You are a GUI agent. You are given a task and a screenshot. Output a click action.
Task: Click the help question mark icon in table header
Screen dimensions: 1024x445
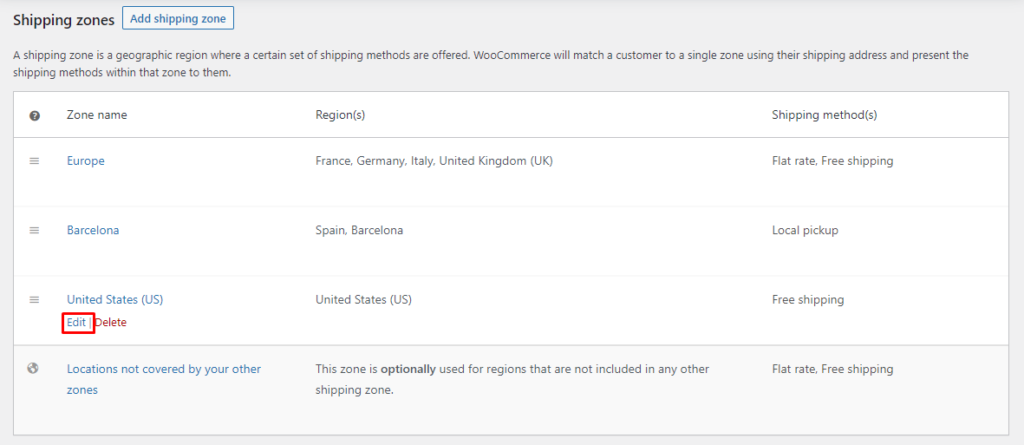point(35,116)
